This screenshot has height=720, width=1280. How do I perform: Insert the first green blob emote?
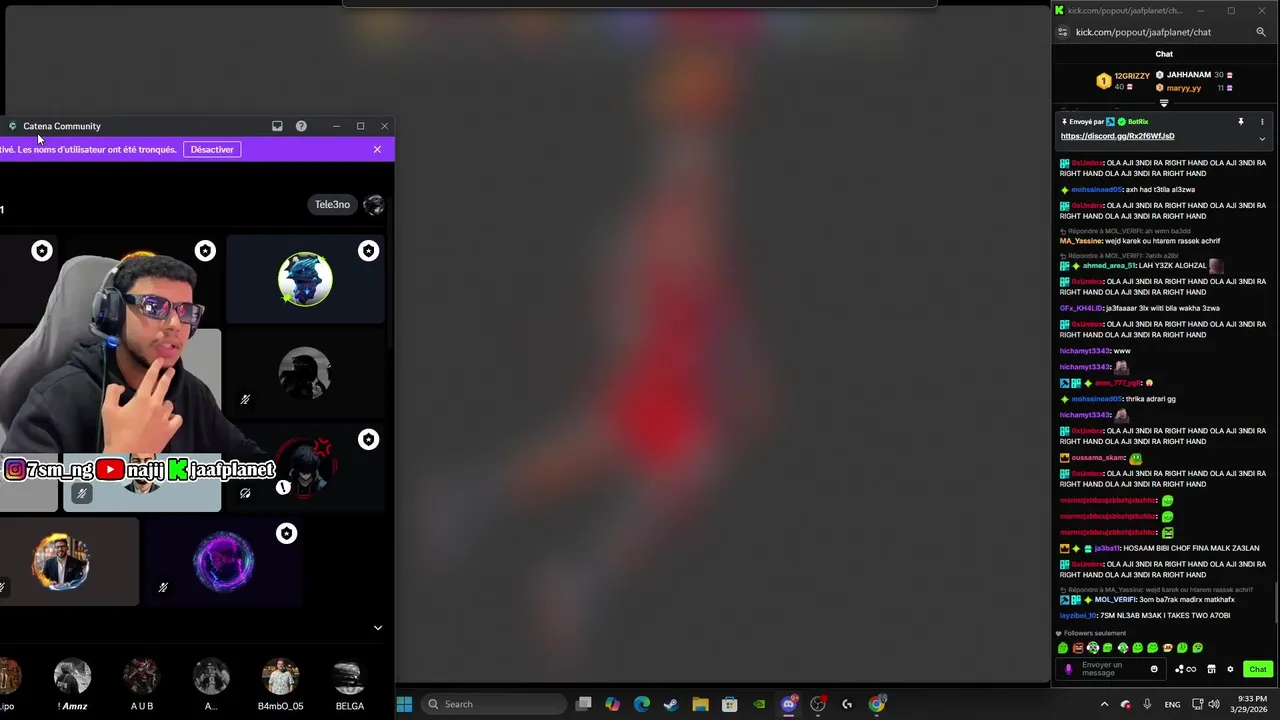[1063, 648]
